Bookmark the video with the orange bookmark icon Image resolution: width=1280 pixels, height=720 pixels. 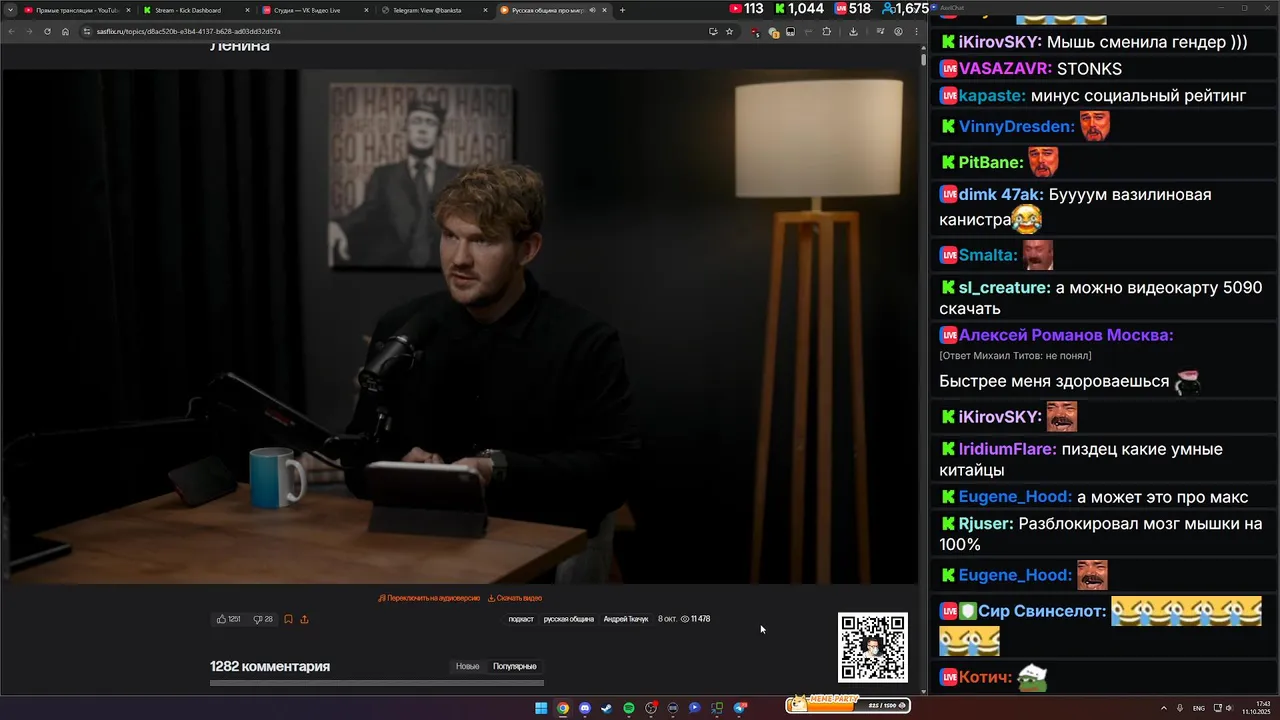coord(288,619)
